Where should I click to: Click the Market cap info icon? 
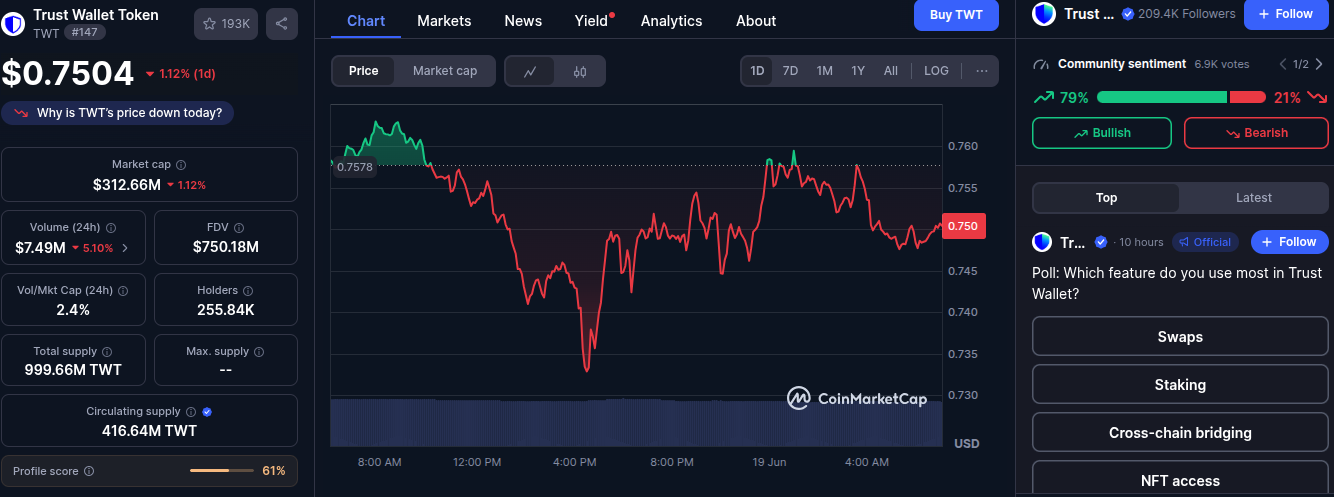click(x=181, y=165)
